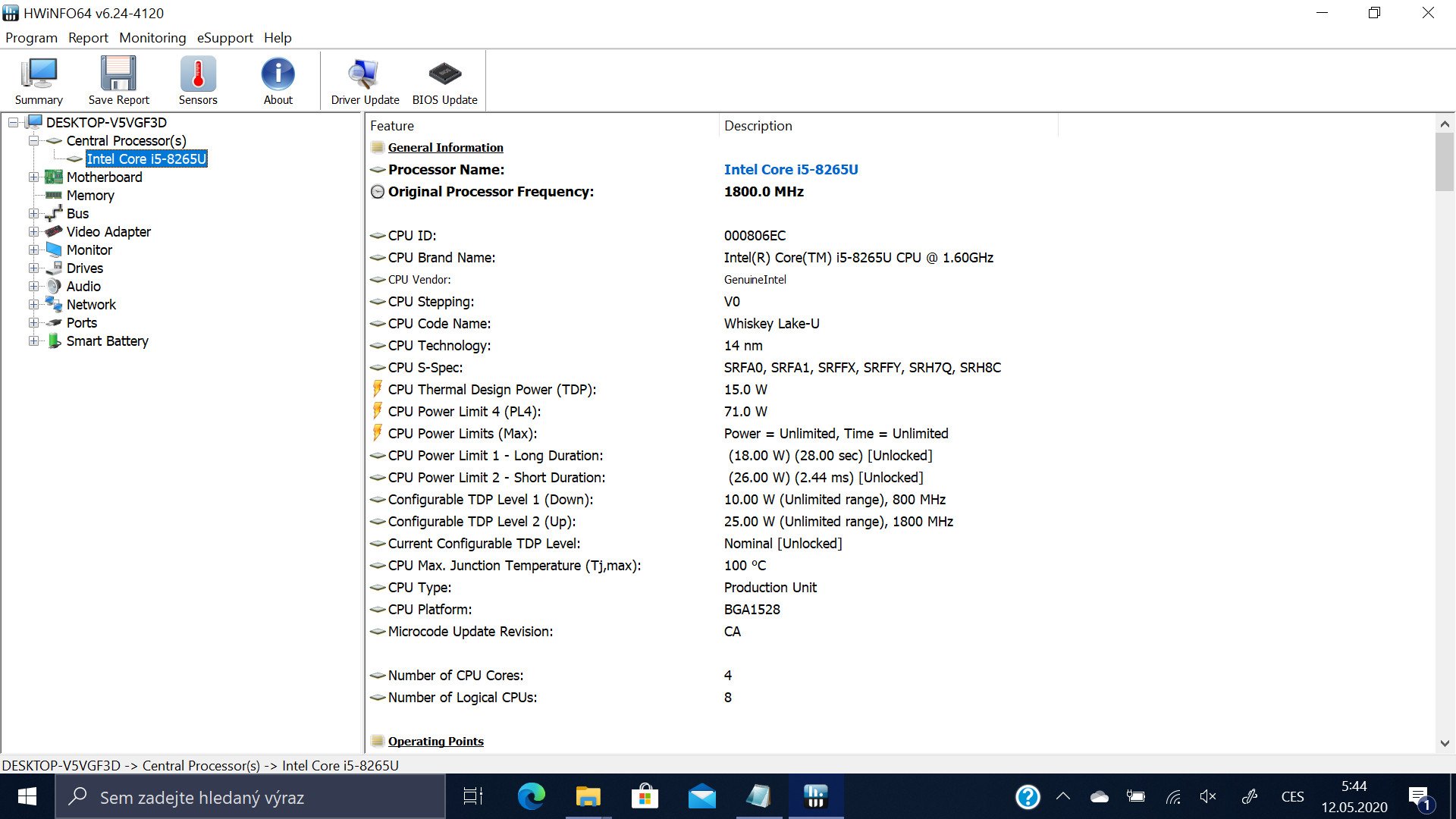Viewport: 1456px width, 819px height.
Task: Expand the Drives tree node
Action: [33, 268]
